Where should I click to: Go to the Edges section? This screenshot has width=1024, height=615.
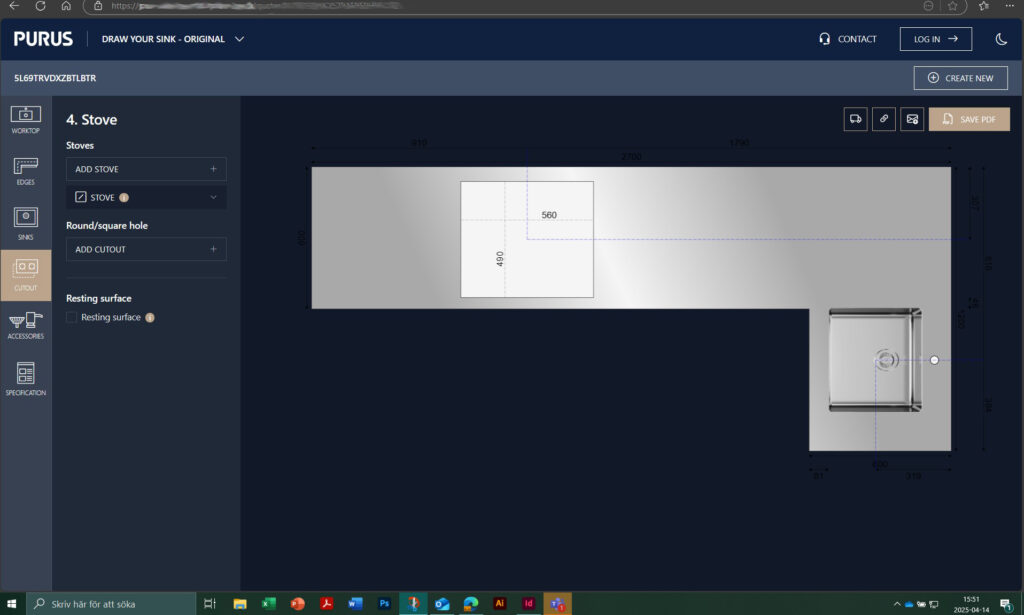[x=26, y=170]
